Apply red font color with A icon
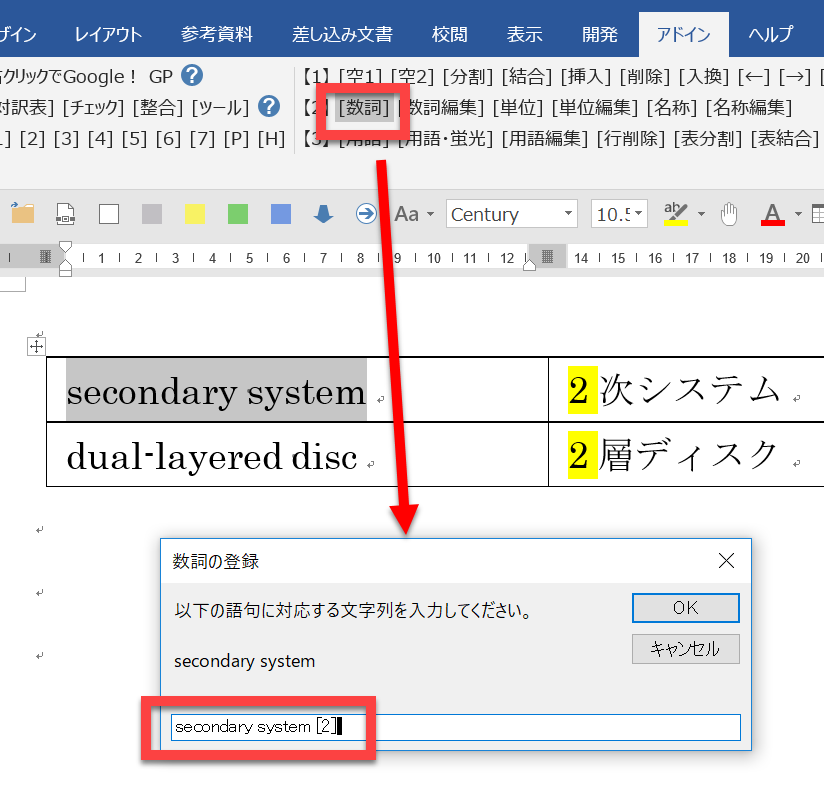 click(772, 213)
